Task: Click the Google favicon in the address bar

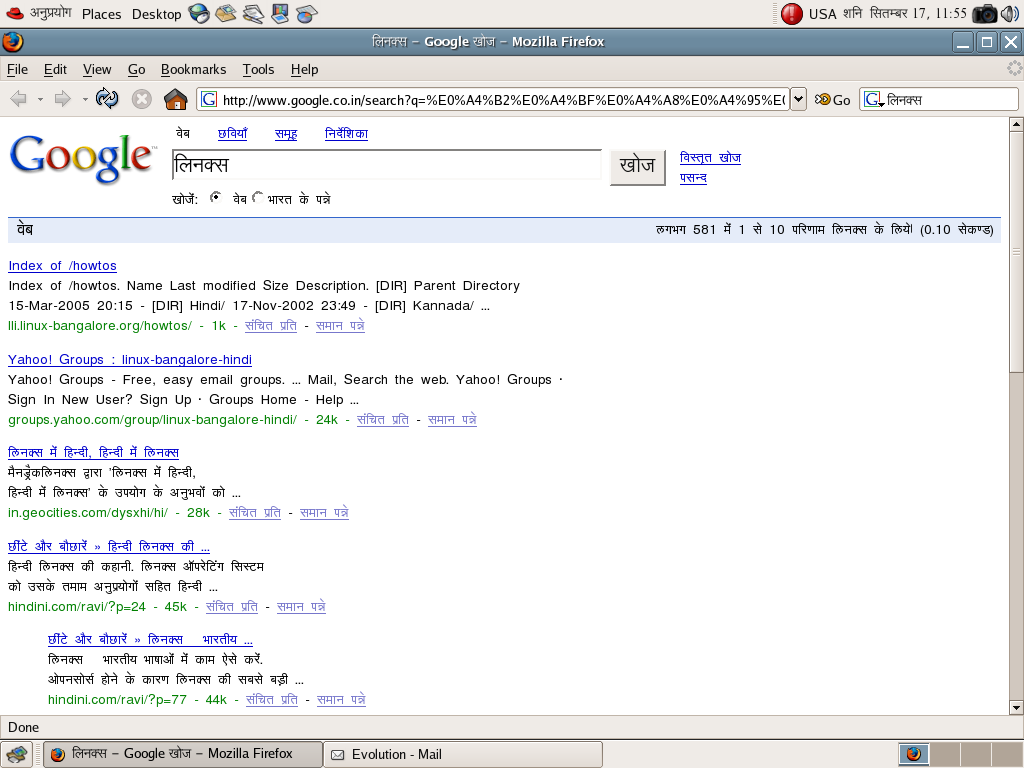Action: 208,99
